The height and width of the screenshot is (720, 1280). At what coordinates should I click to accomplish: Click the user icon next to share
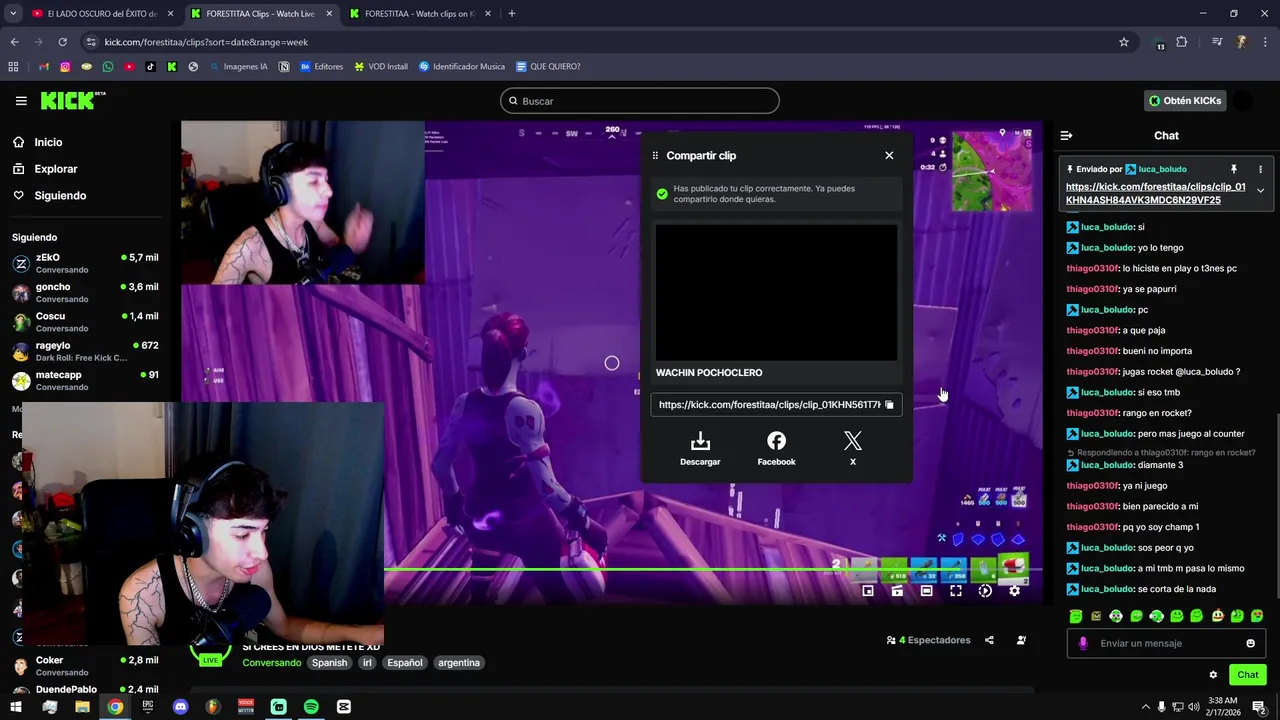point(1021,640)
